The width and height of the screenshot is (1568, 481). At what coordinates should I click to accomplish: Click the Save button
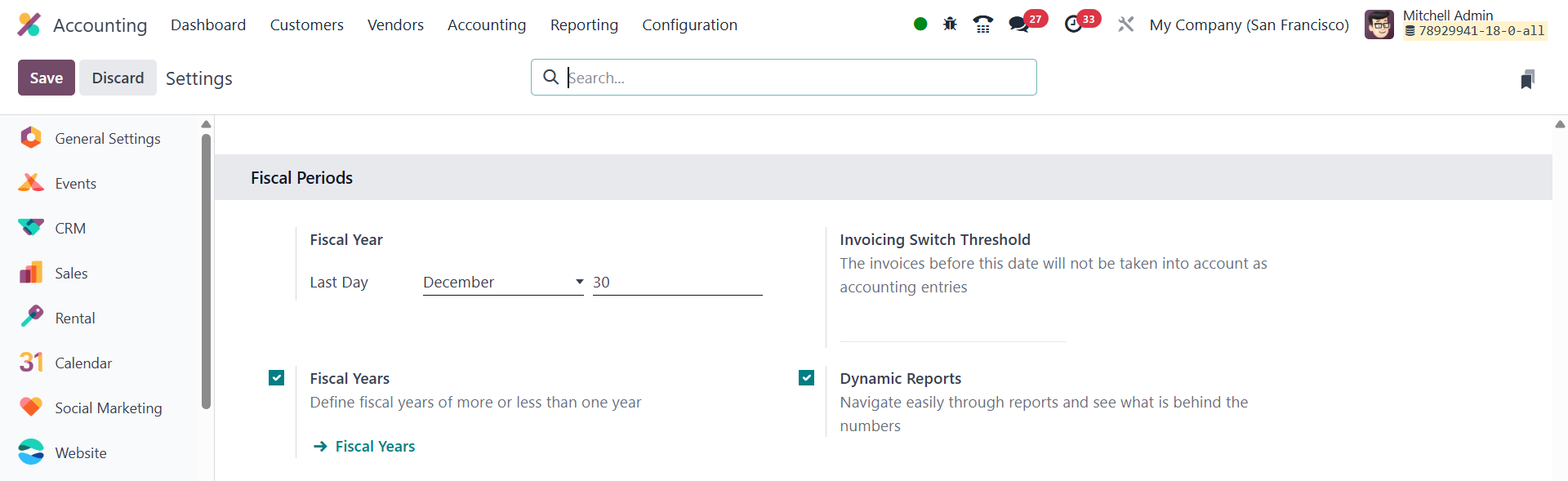click(x=47, y=78)
